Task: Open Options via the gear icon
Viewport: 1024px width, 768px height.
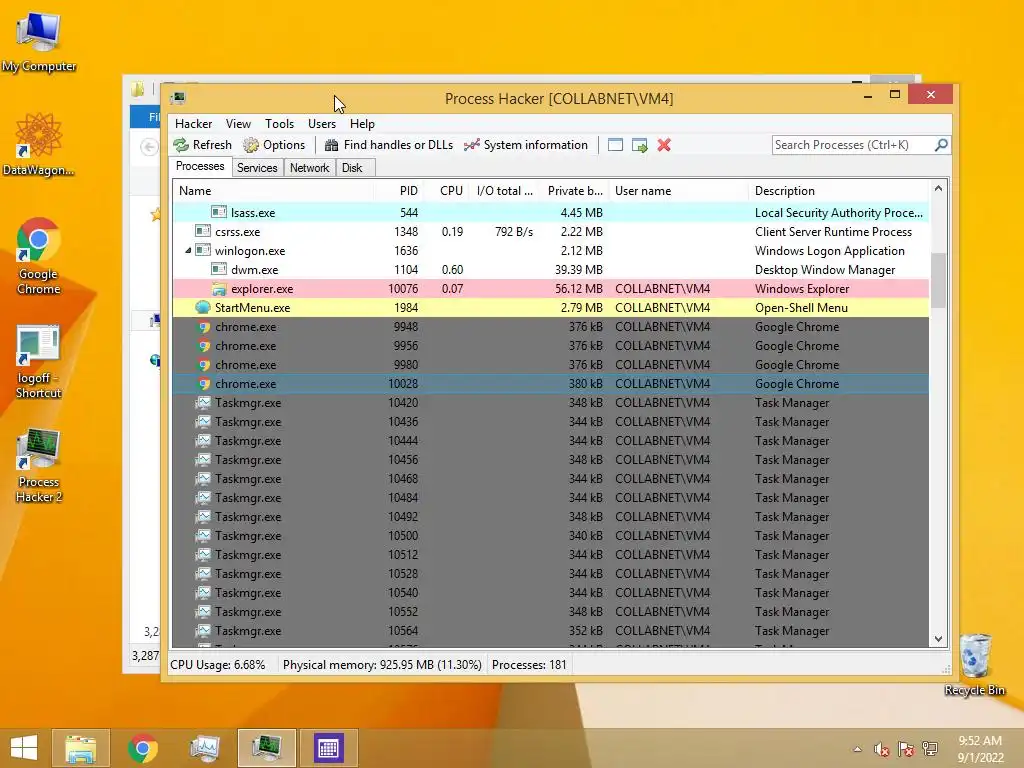Action: coord(251,145)
